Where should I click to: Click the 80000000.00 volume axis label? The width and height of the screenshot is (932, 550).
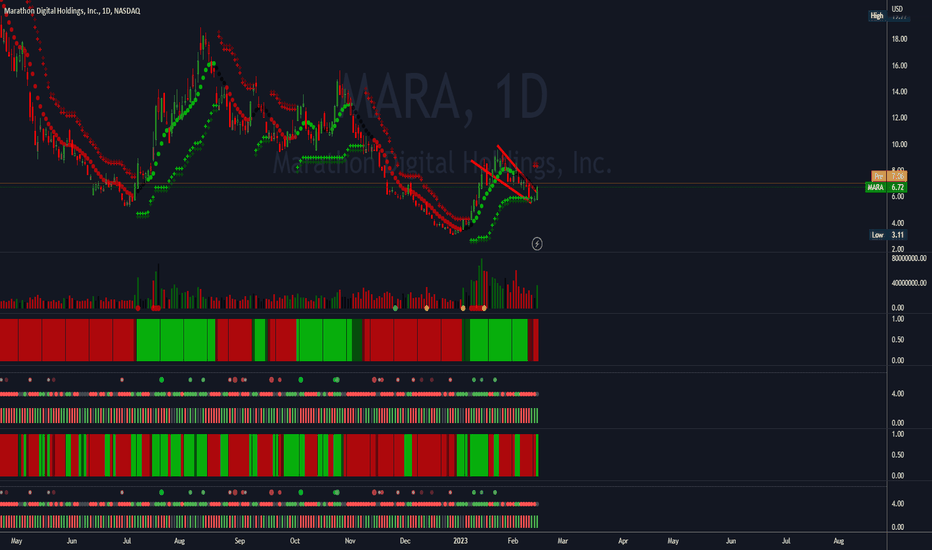pyautogui.click(x=909, y=259)
